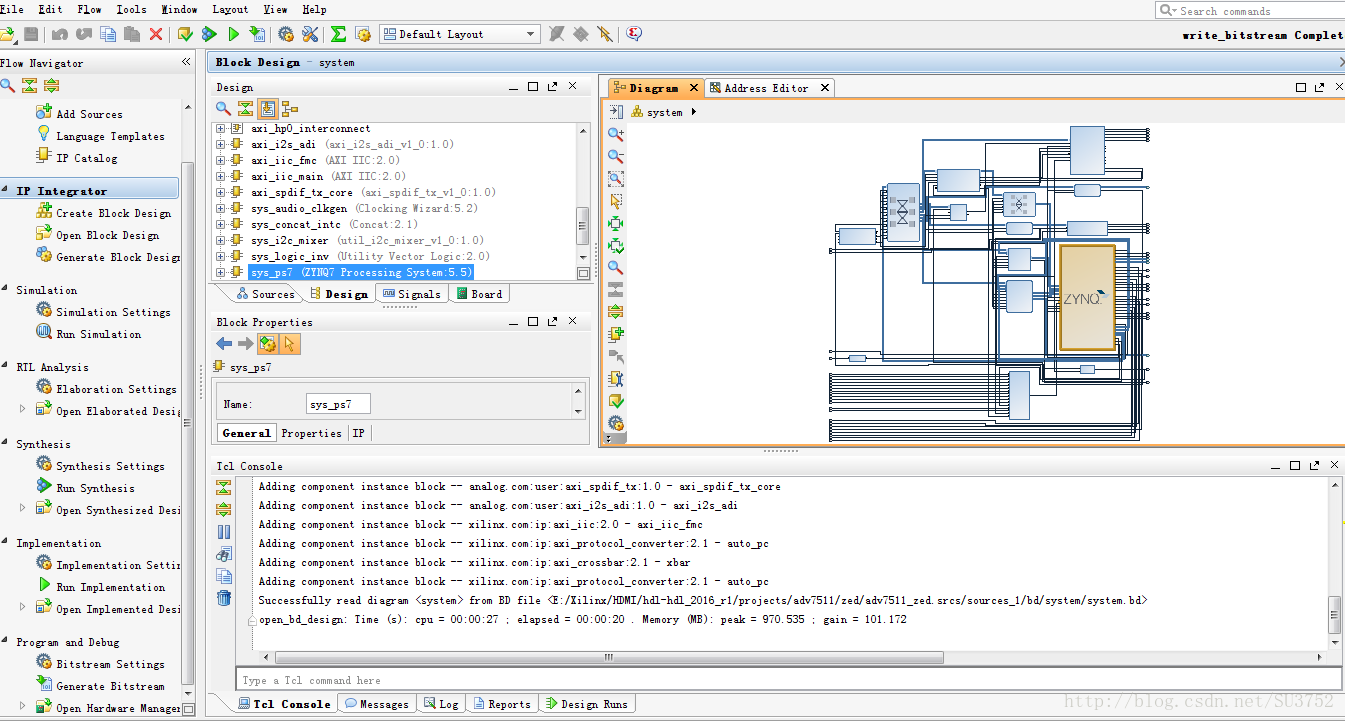Expand the axi_iic_fmc tree node
The width and height of the screenshot is (1345, 721).
click(x=221, y=161)
